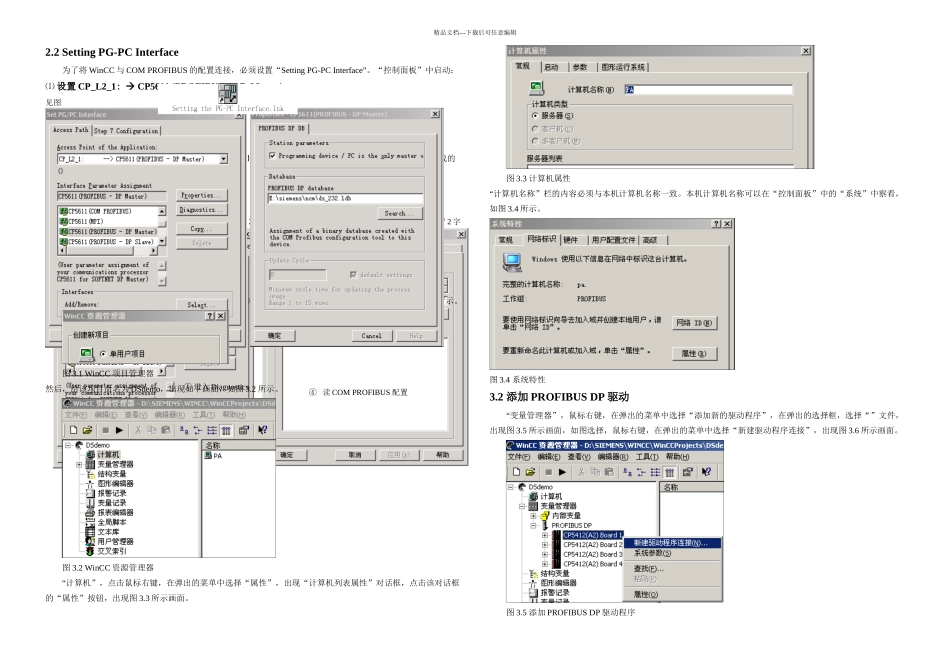Click Help pointer icon in left WinCC toolbar
950x672 pixels.
tap(262, 430)
